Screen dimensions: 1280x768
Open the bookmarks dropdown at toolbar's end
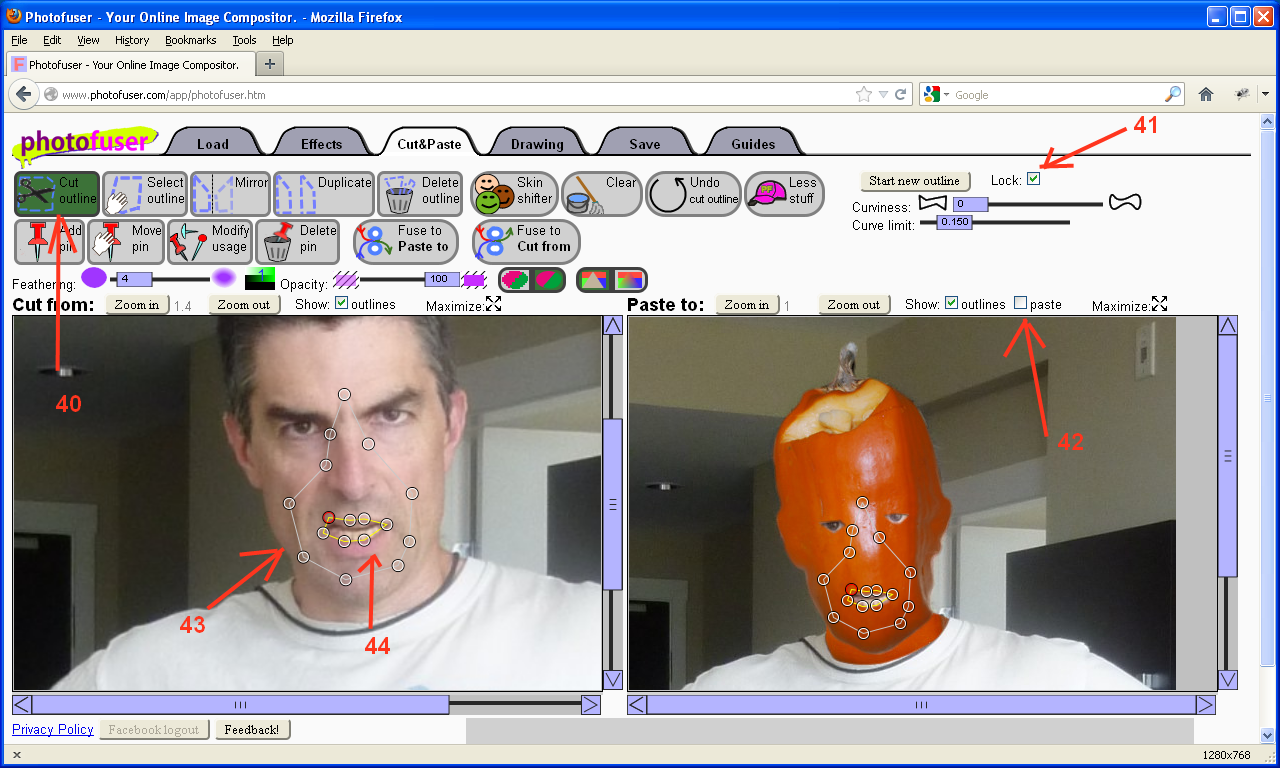pos(1265,94)
